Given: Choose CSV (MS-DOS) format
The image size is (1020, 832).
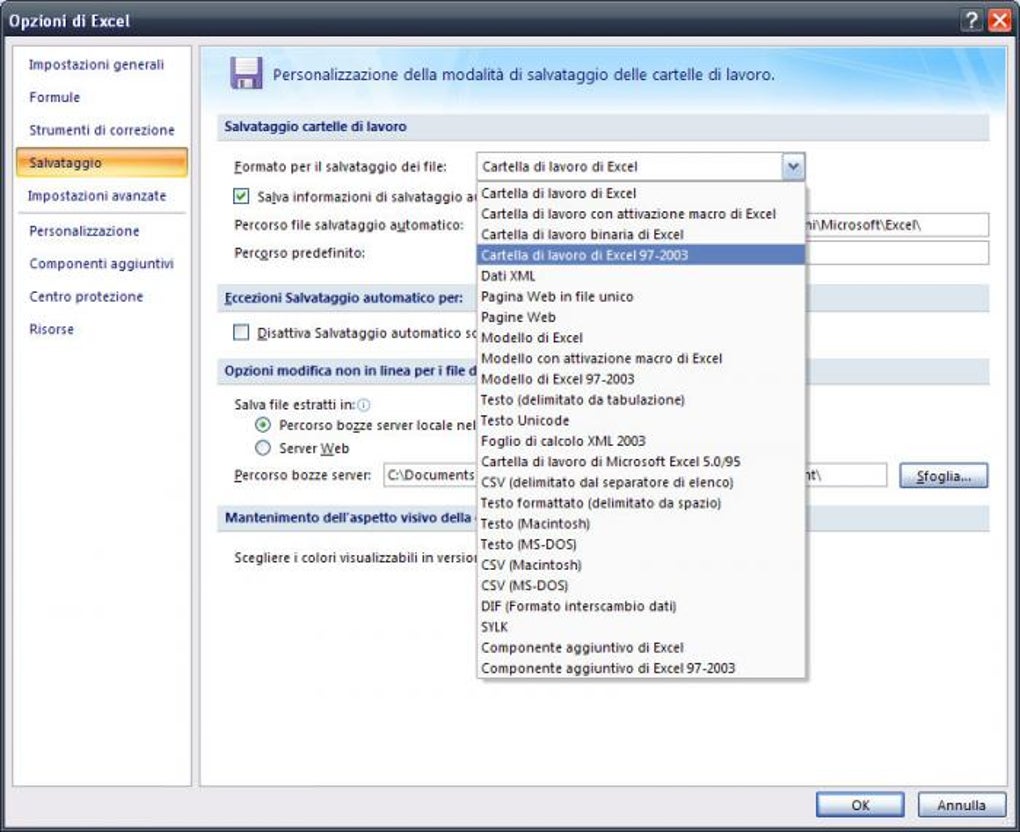Looking at the screenshot, I should click(x=641, y=585).
